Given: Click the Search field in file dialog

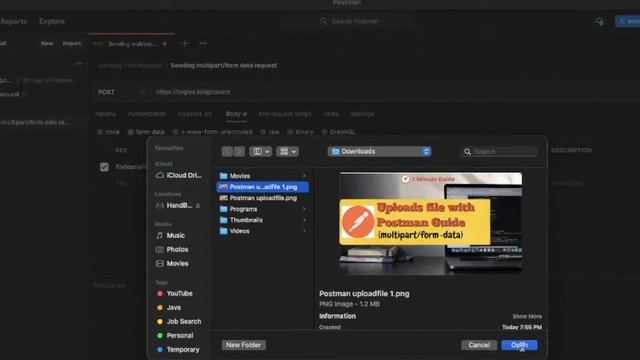Looking at the screenshot, I should pyautogui.click(x=499, y=151).
